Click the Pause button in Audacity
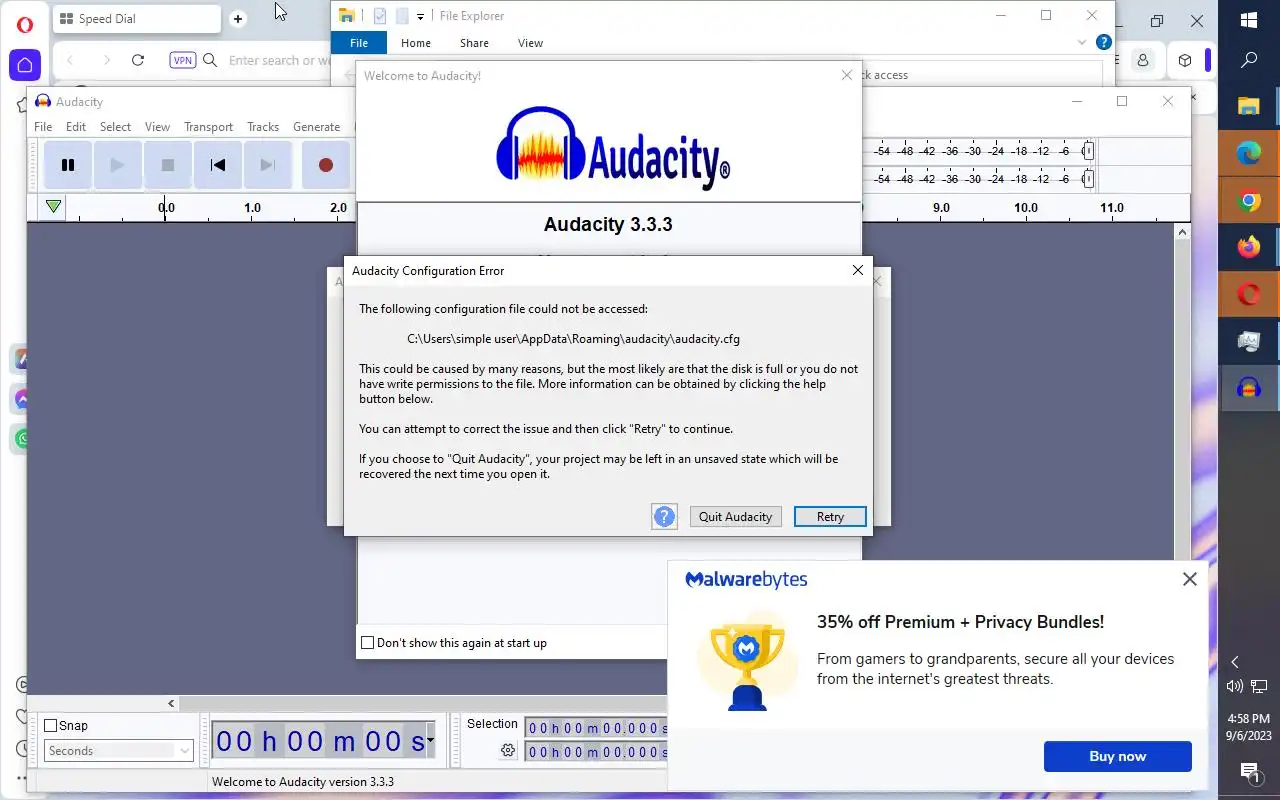Viewport: 1280px width, 800px height. [68, 165]
